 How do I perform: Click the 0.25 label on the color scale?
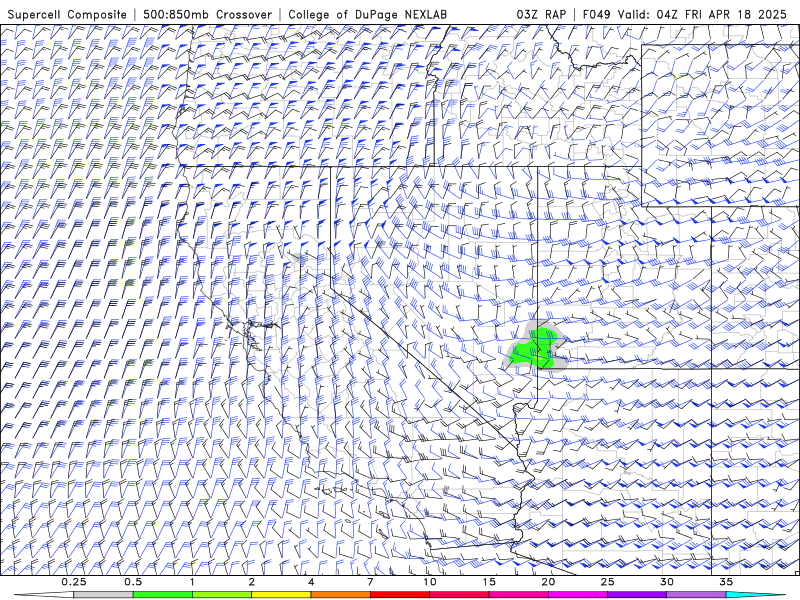(x=73, y=582)
